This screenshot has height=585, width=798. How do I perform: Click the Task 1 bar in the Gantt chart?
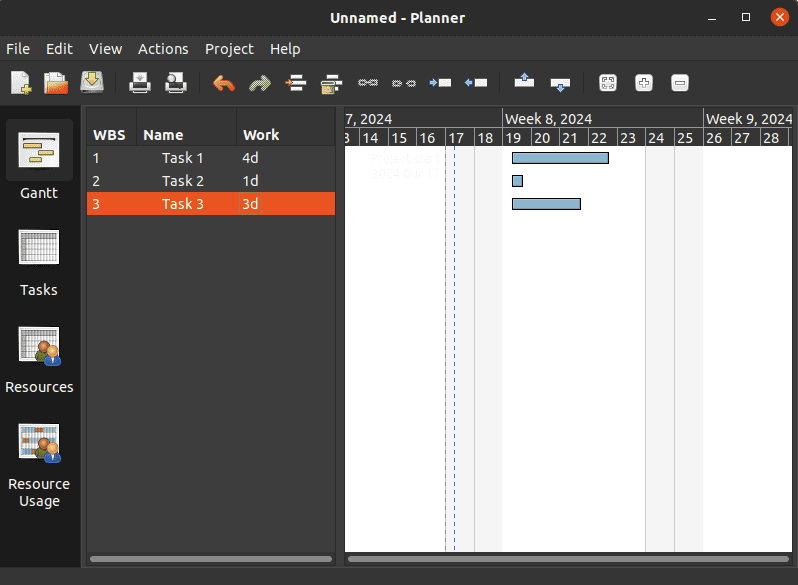coord(560,158)
